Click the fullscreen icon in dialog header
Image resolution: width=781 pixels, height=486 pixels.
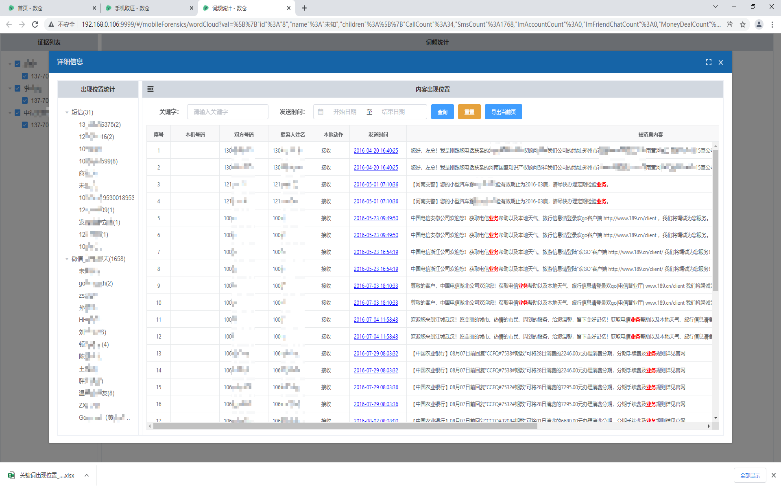coord(708,62)
